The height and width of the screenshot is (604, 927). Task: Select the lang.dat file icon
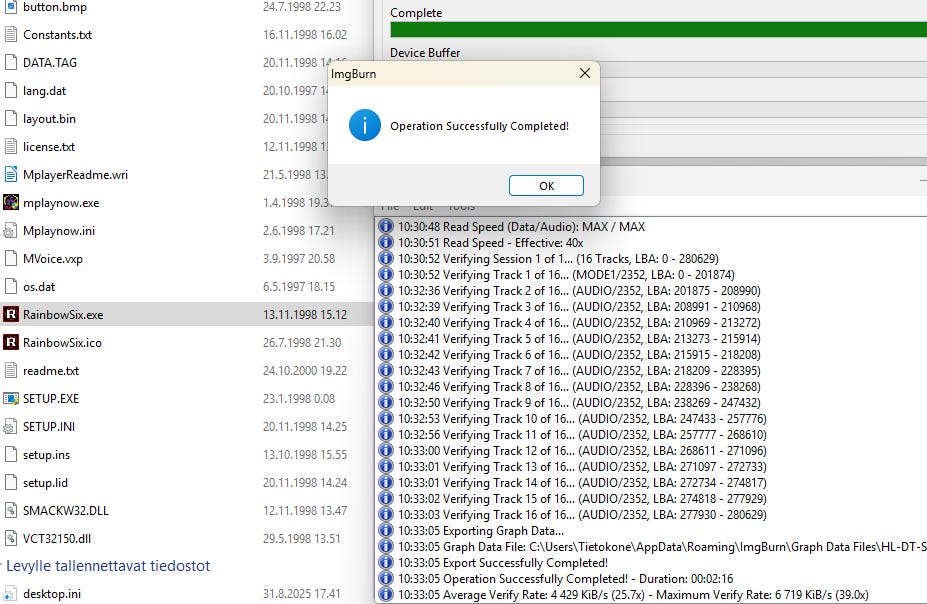(x=10, y=90)
